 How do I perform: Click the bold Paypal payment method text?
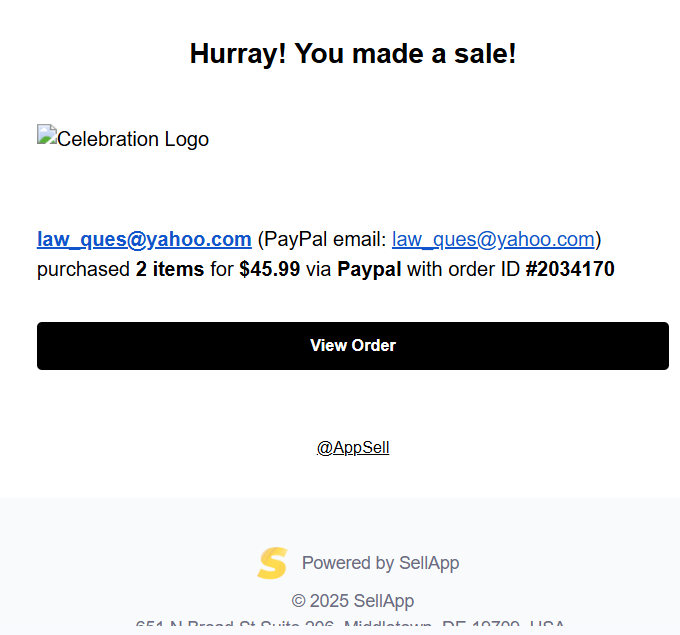369,269
